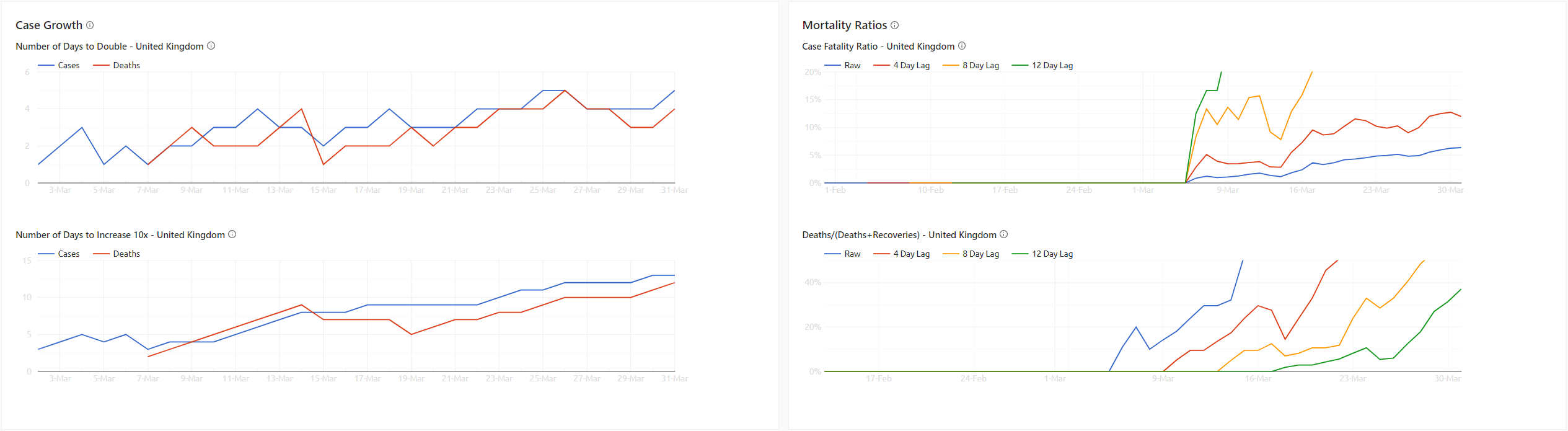Click info icon beside Case Growth heading
The height and width of the screenshot is (431, 1568).
(90, 25)
